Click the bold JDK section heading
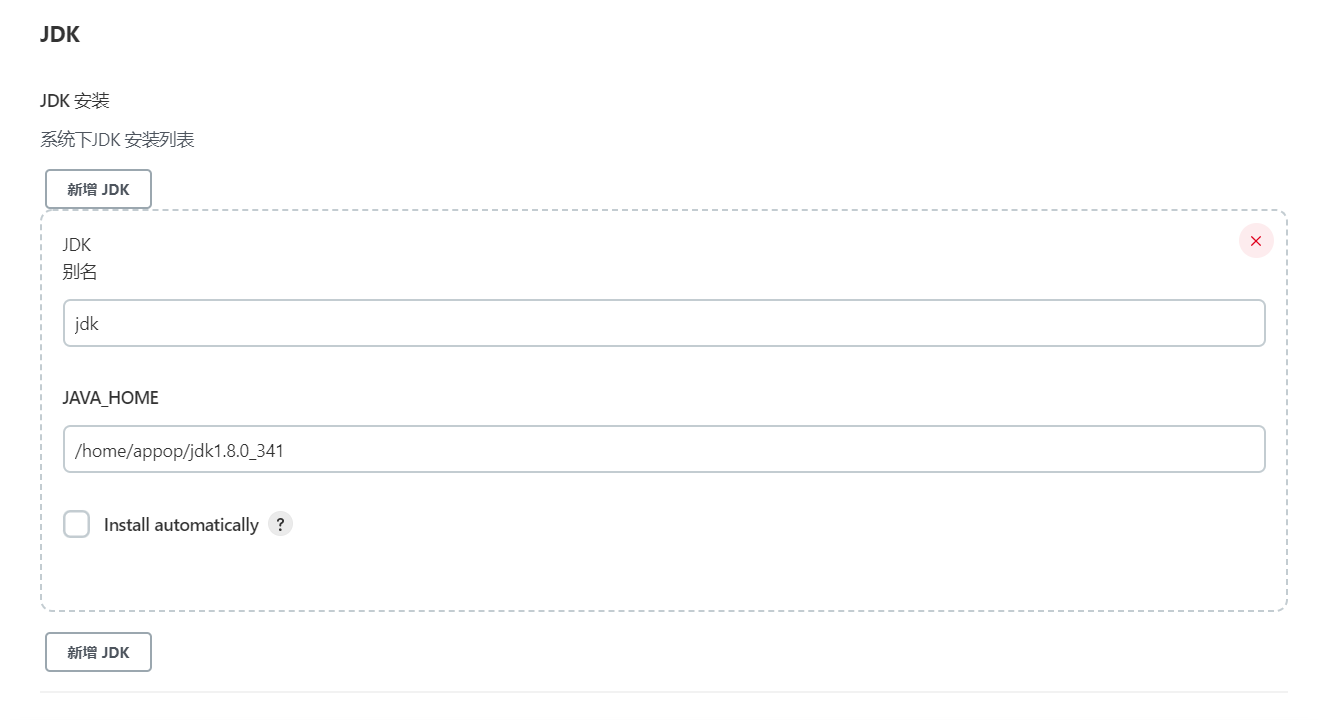The width and height of the screenshot is (1332, 720). click(x=60, y=34)
